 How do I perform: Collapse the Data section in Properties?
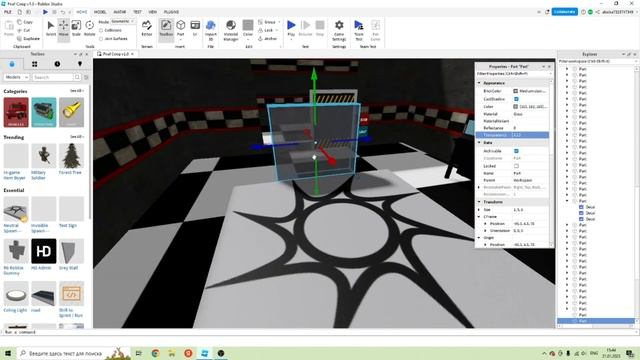tap(479, 142)
